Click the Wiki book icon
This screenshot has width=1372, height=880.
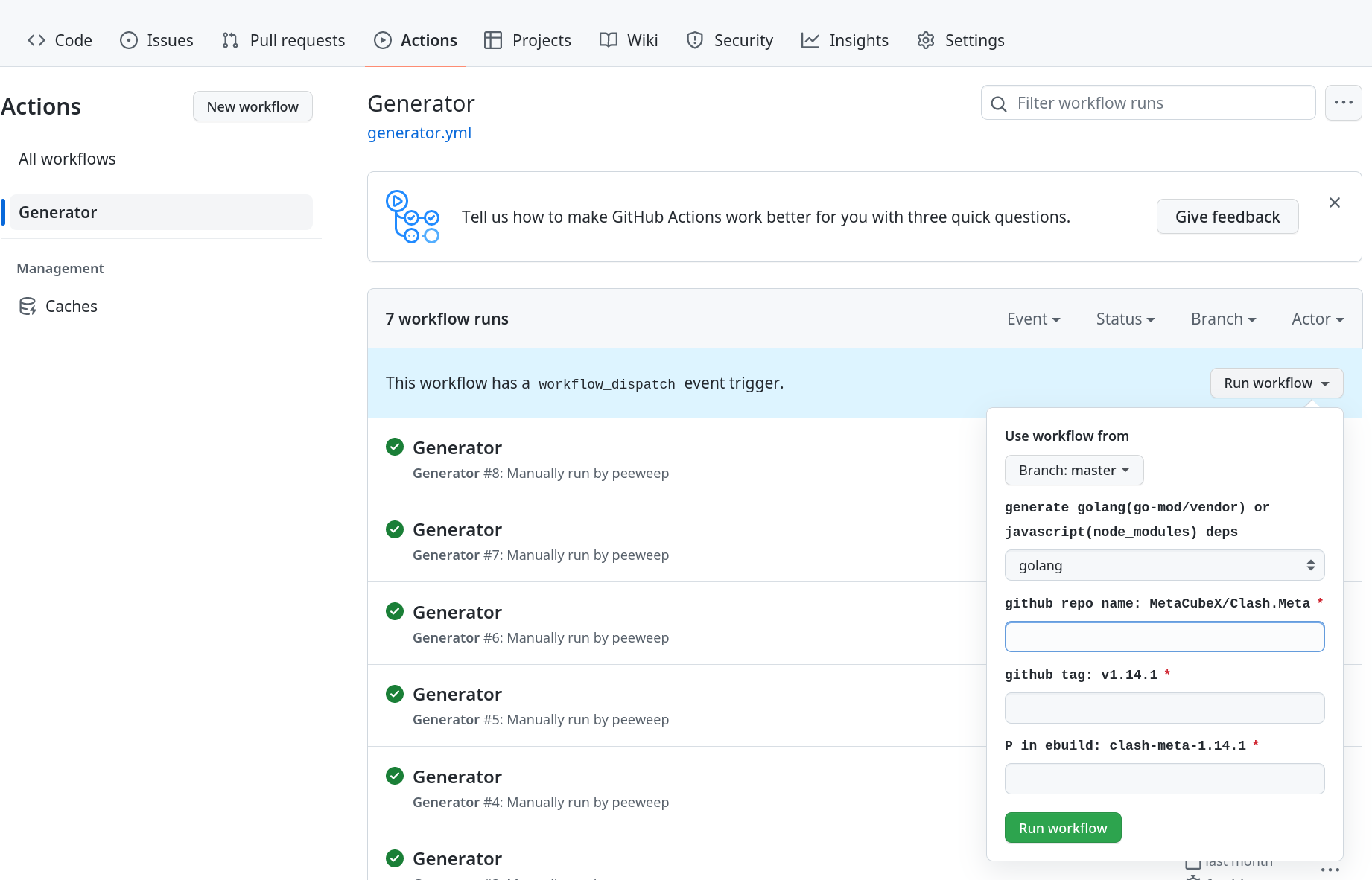point(609,40)
